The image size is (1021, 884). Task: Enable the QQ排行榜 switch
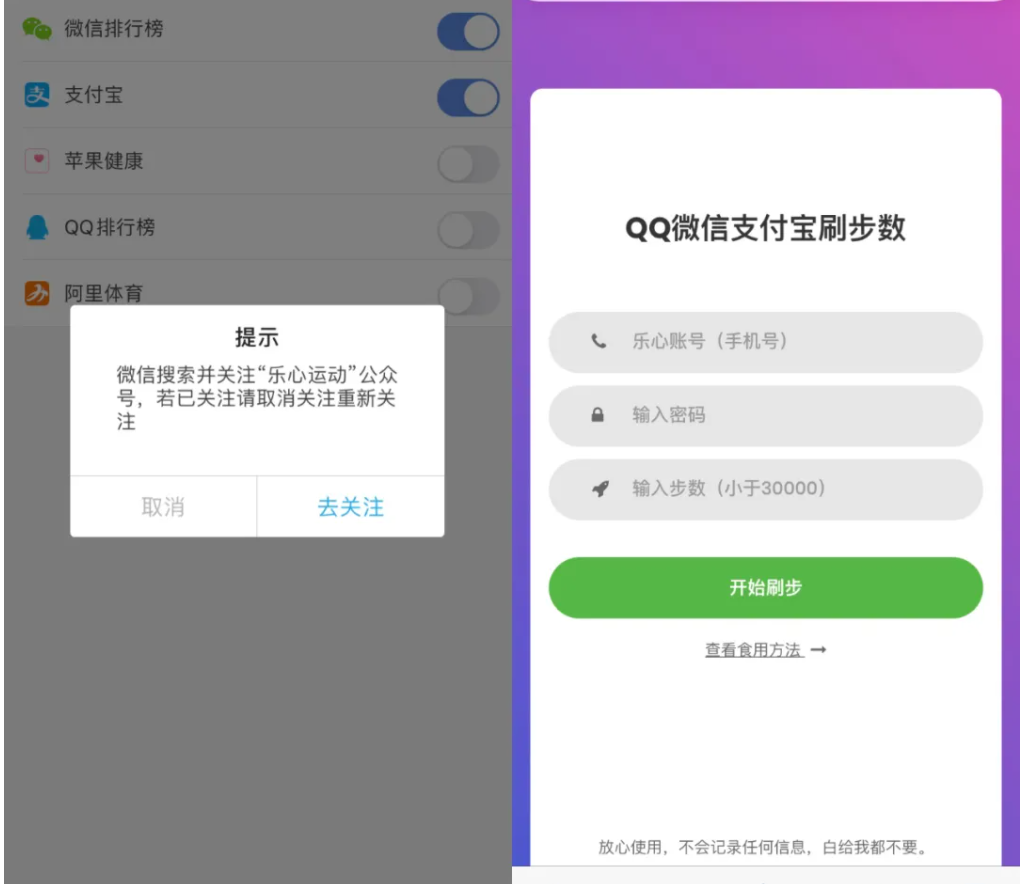468,230
